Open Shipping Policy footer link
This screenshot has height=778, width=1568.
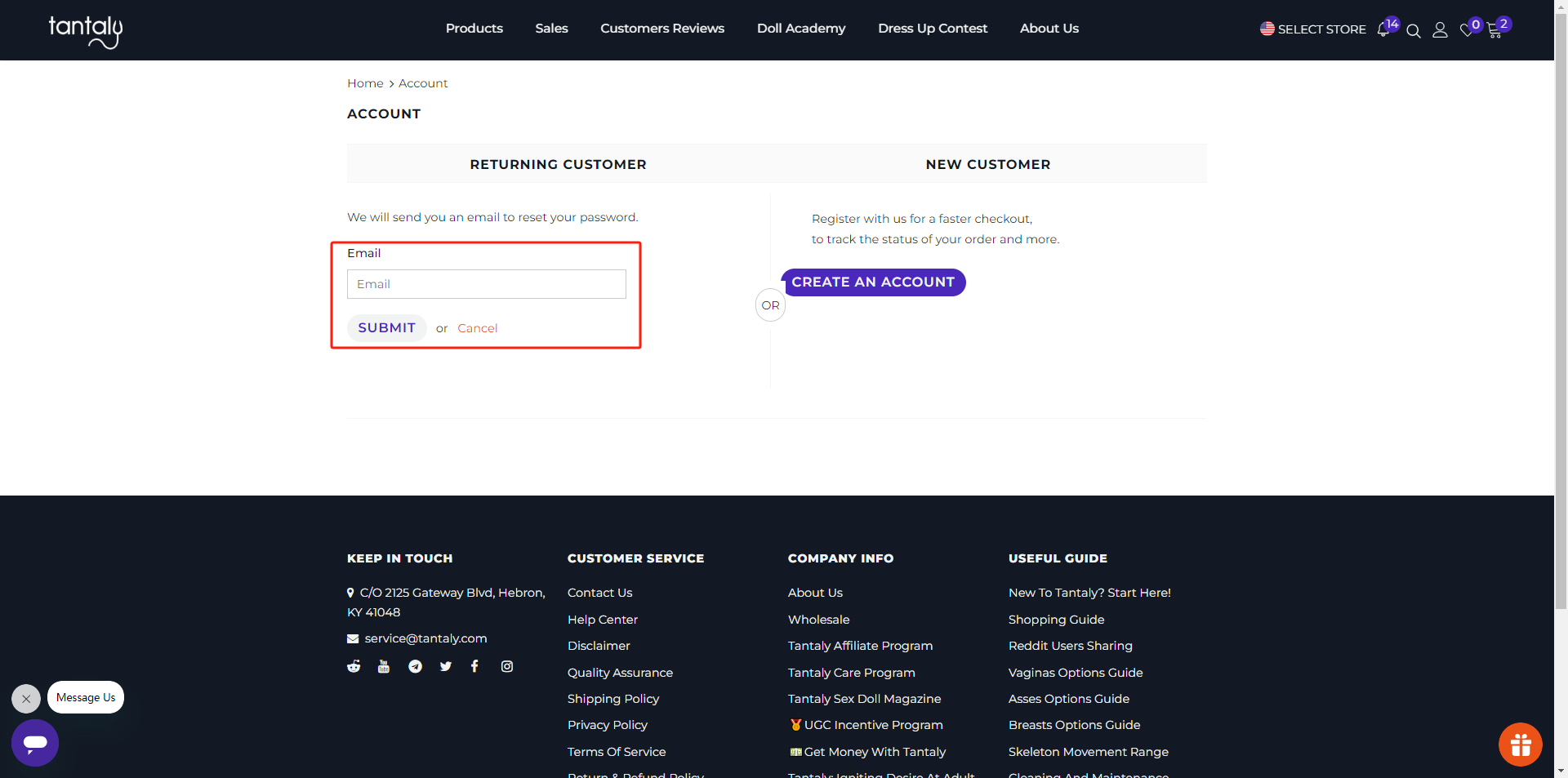point(613,699)
